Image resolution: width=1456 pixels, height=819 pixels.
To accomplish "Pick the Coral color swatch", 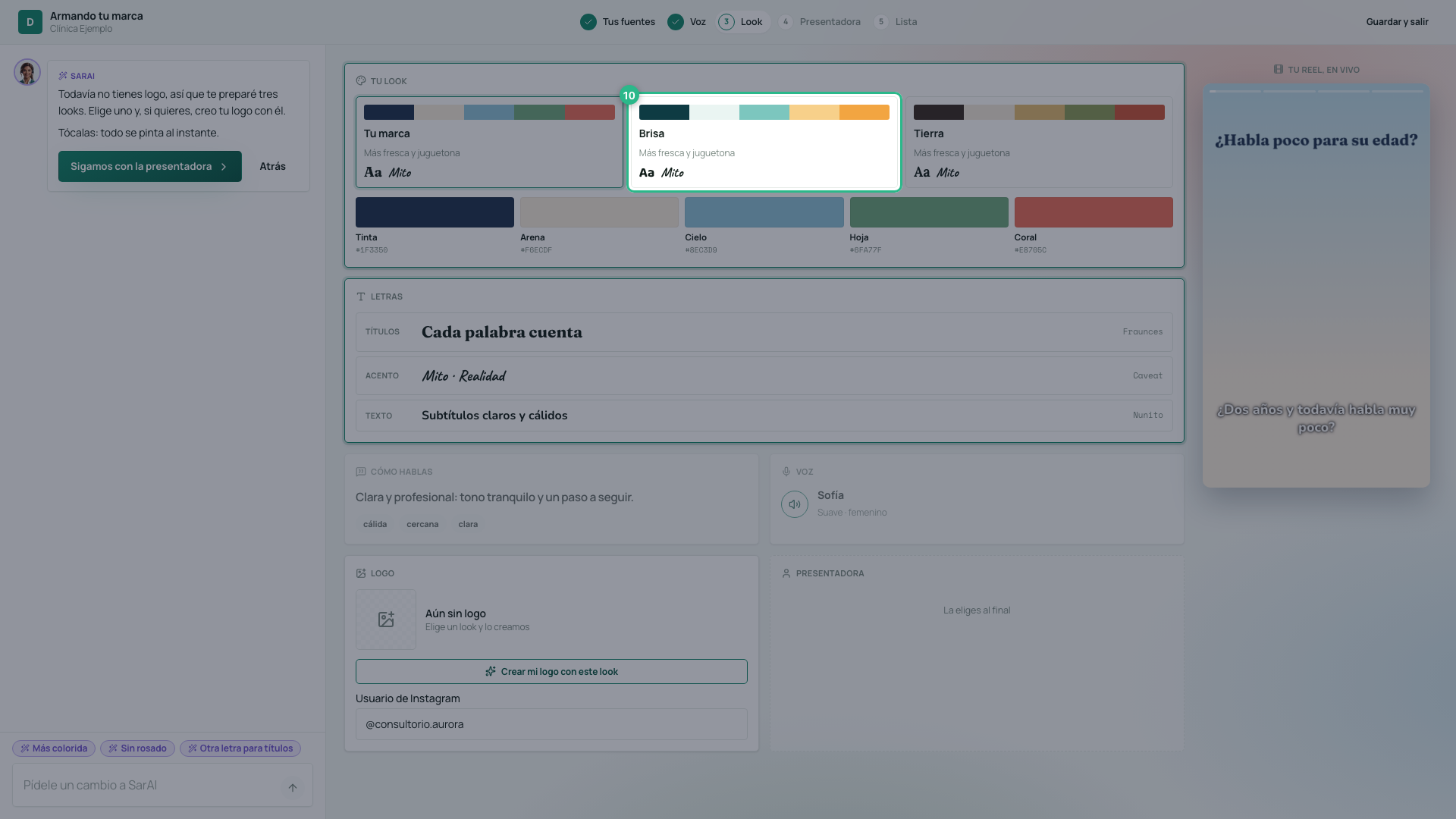I will coord(1094,212).
